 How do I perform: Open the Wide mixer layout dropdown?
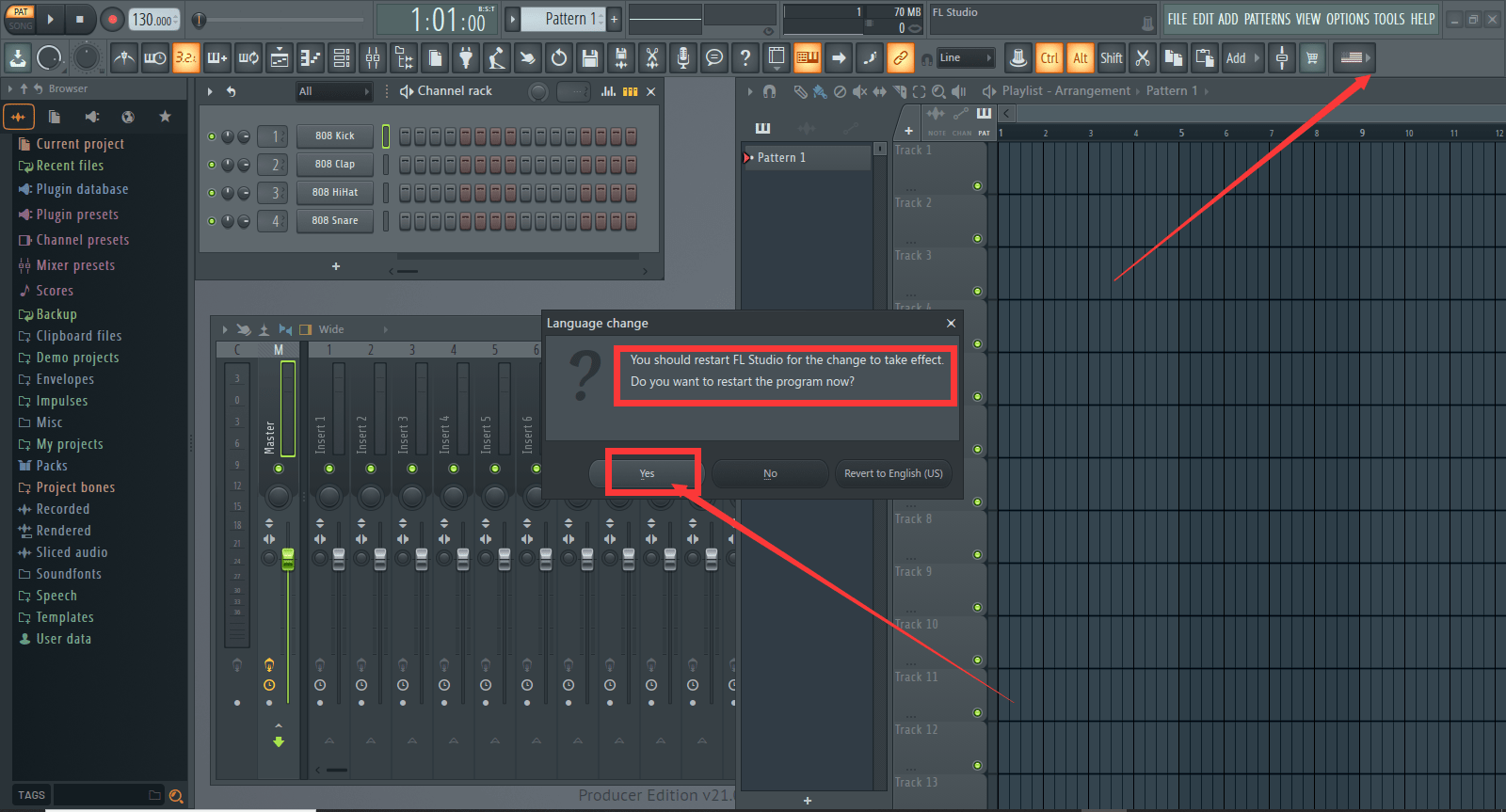coord(353,329)
